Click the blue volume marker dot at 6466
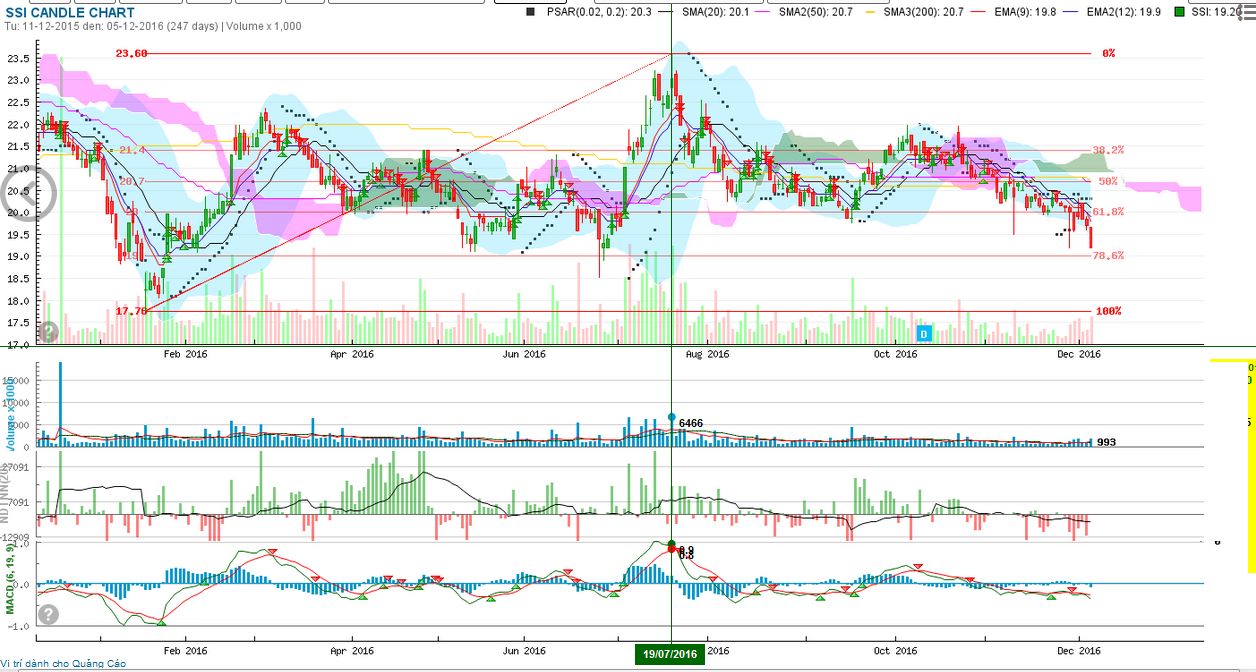This screenshot has height=672, width=1256. pyautogui.click(x=671, y=417)
